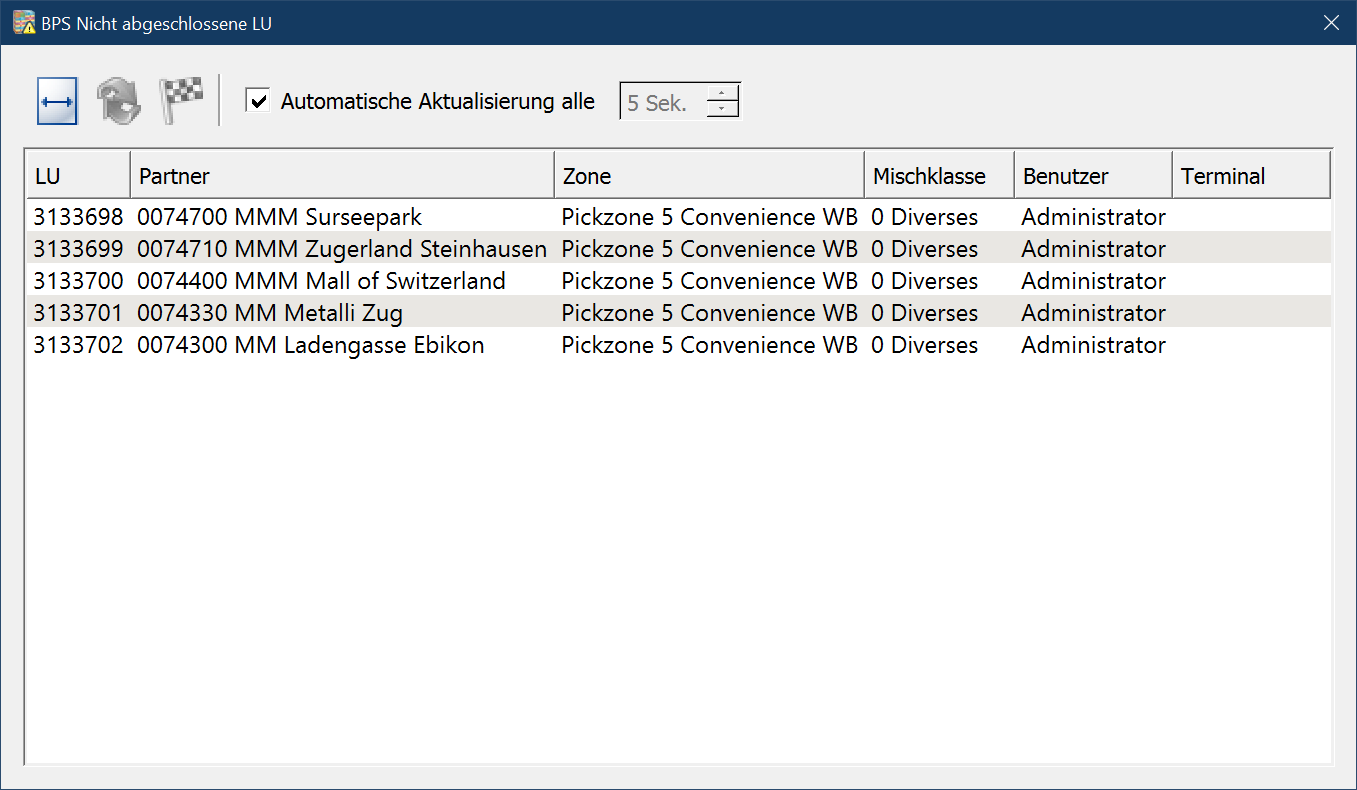The width and height of the screenshot is (1357, 790).
Task: Uncheck Automatische Aktualisierung alle checkbox
Action: [258, 101]
